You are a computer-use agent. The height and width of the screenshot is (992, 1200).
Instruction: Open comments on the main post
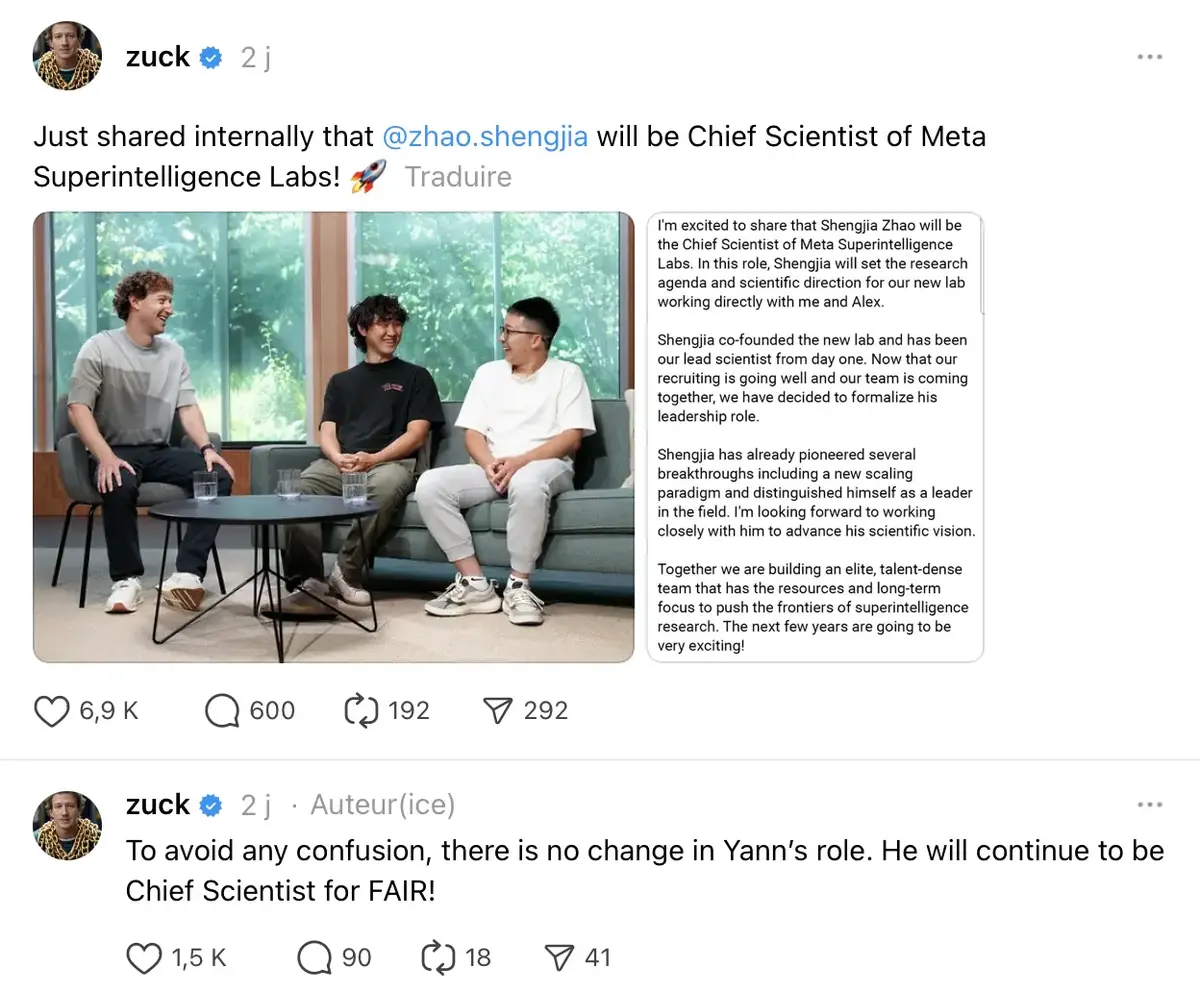click(x=222, y=711)
